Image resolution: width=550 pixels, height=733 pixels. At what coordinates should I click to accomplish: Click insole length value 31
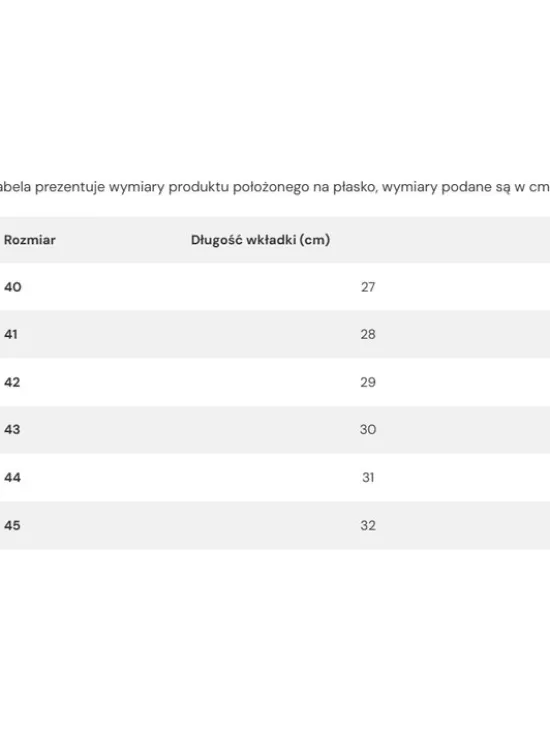click(x=368, y=478)
